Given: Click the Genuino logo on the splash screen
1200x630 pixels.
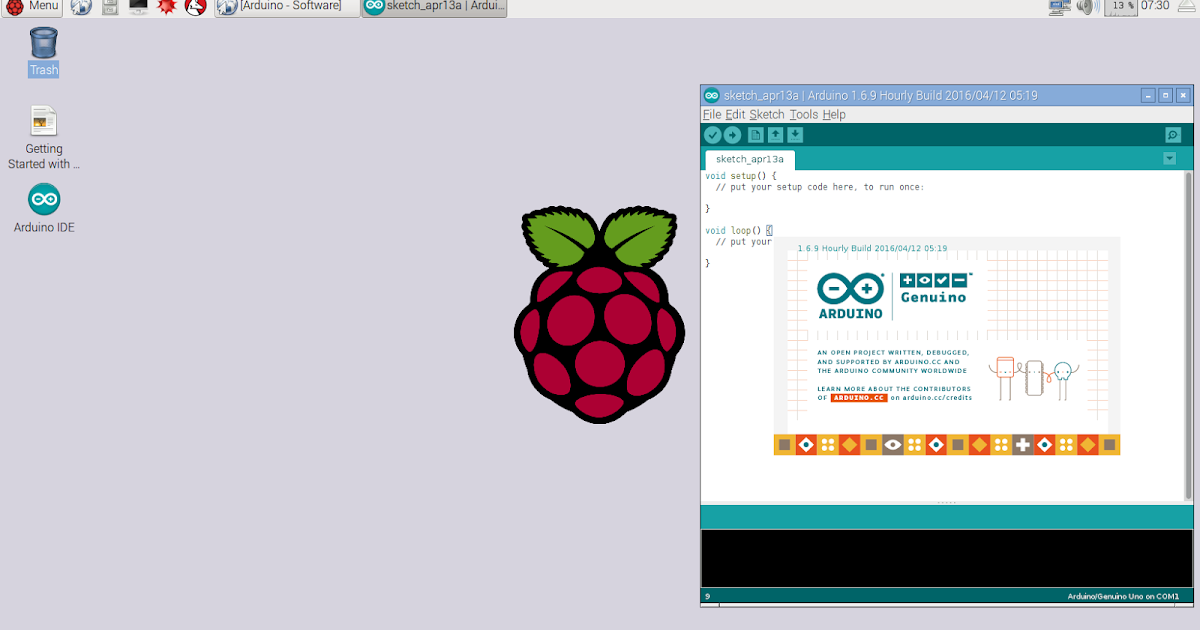Looking at the screenshot, I should click(x=934, y=289).
